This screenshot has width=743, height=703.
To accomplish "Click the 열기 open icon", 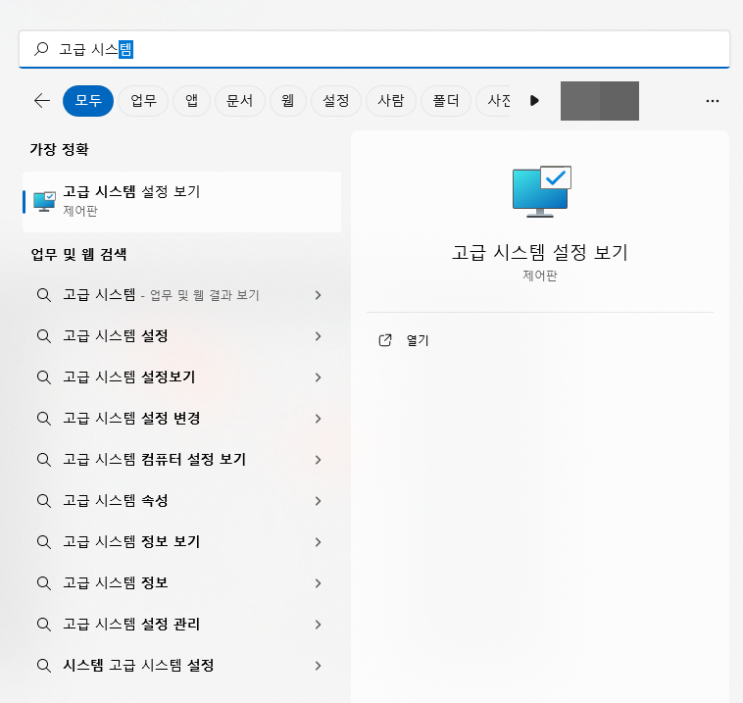I will [x=385, y=340].
